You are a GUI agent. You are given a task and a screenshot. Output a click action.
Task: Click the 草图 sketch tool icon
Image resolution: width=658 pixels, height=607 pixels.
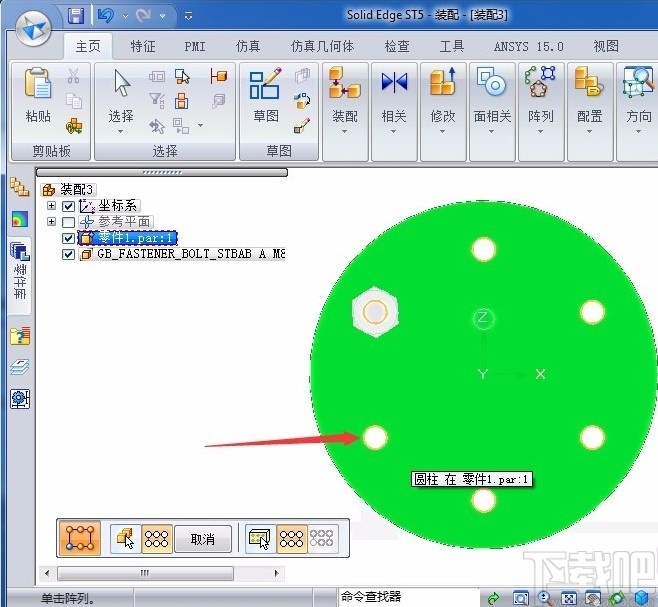(x=265, y=83)
